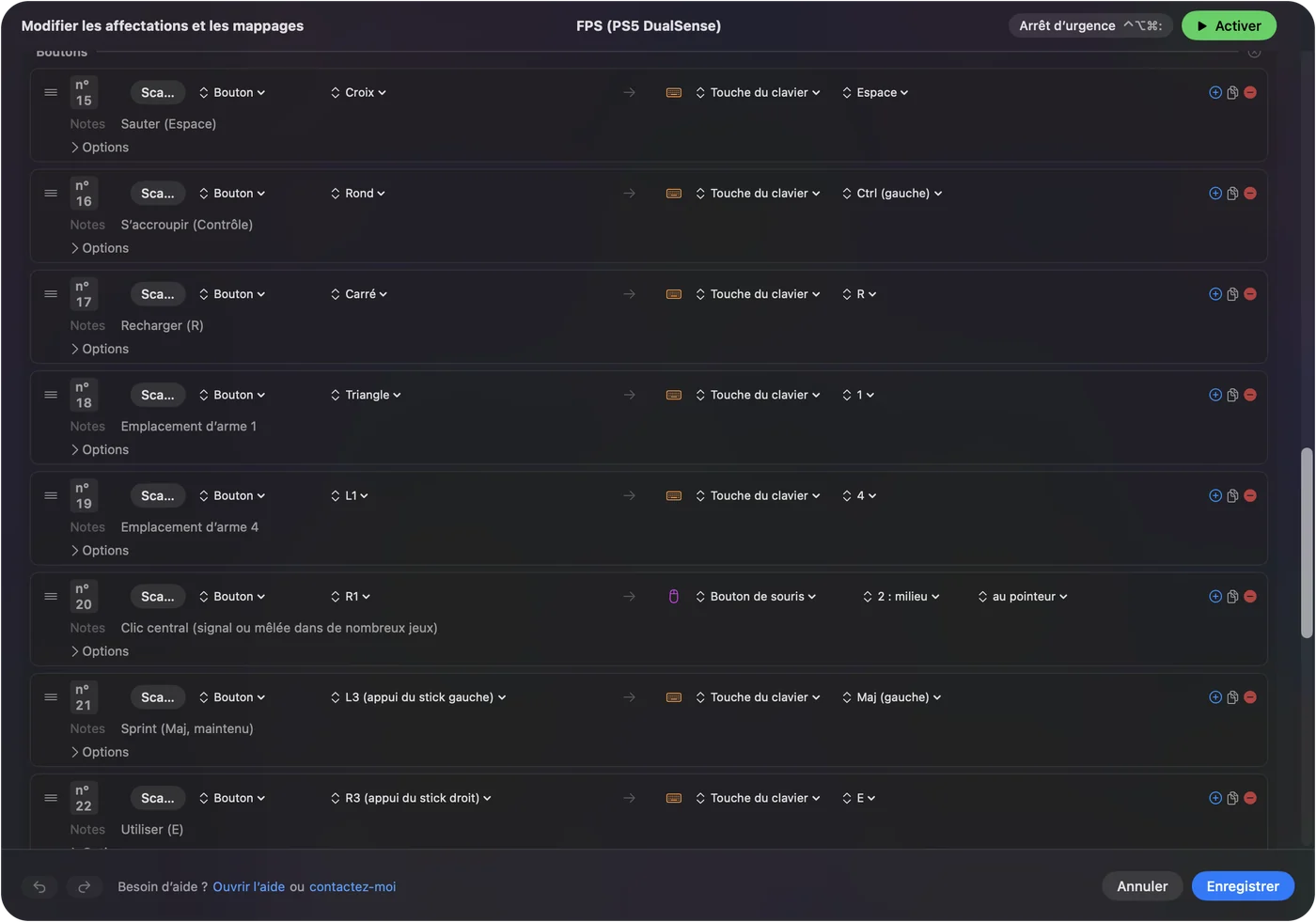This screenshot has height=922, width=1316.
Task: Open the Triangle button dropdown
Action: [366, 395]
